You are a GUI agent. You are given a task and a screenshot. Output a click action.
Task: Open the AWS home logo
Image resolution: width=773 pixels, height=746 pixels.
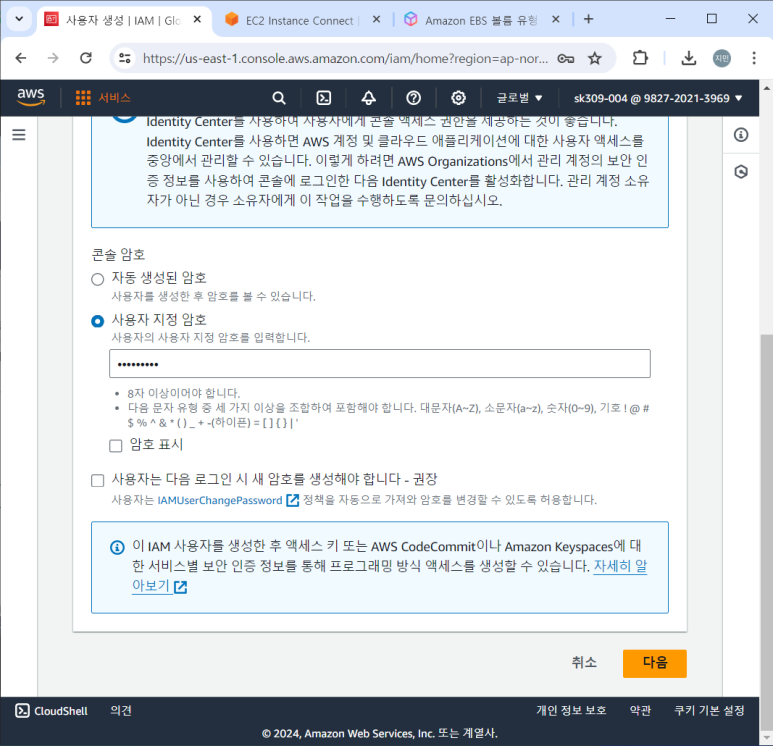click(x=31, y=97)
